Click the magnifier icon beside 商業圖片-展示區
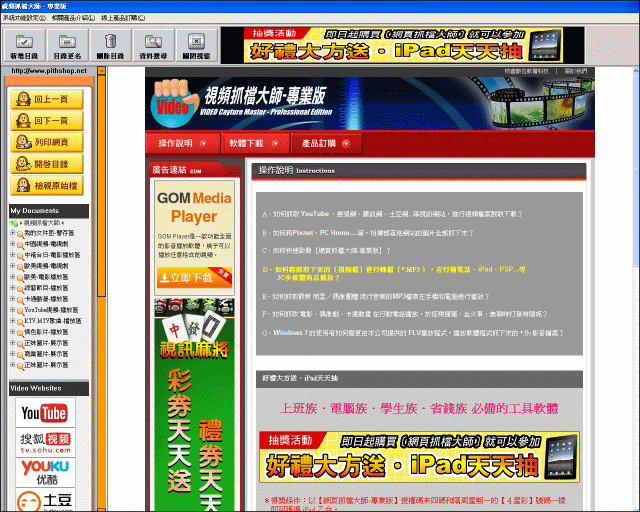640x512 pixels. coord(20,355)
